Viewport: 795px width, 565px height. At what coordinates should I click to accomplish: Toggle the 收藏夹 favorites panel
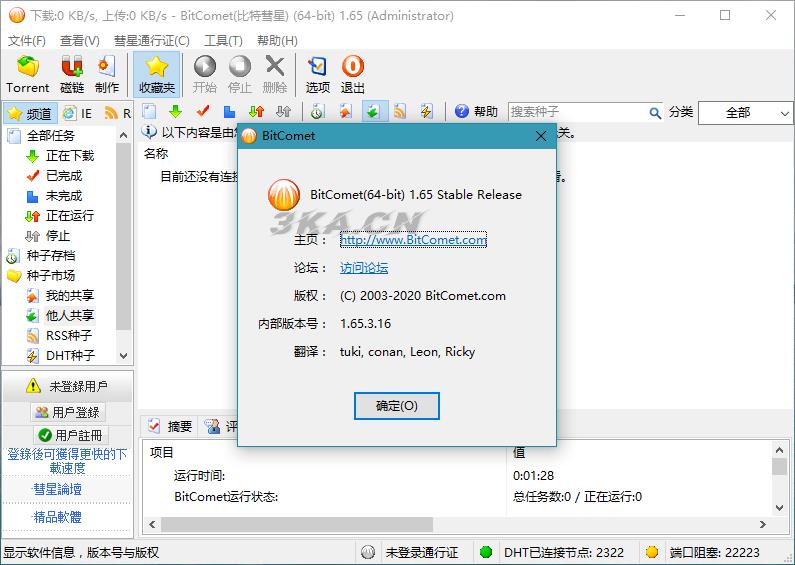pyautogui.click(x=157, y=74)
